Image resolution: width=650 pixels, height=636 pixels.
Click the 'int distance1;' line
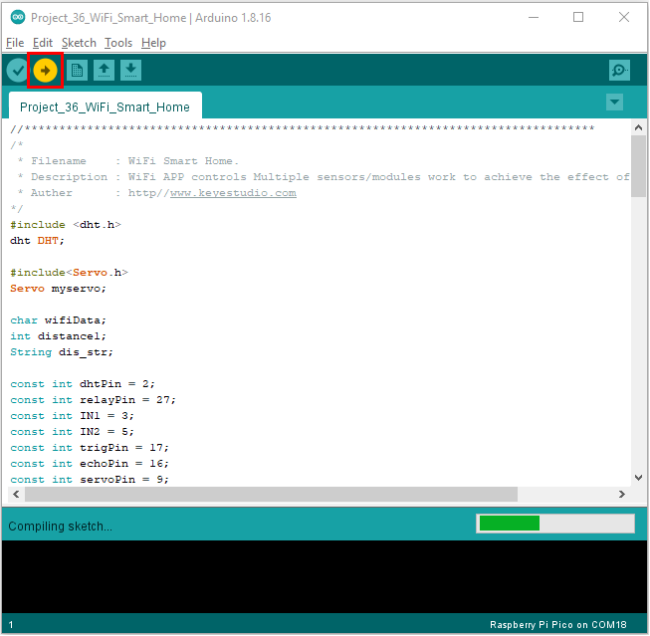click(x=58, y=337)
